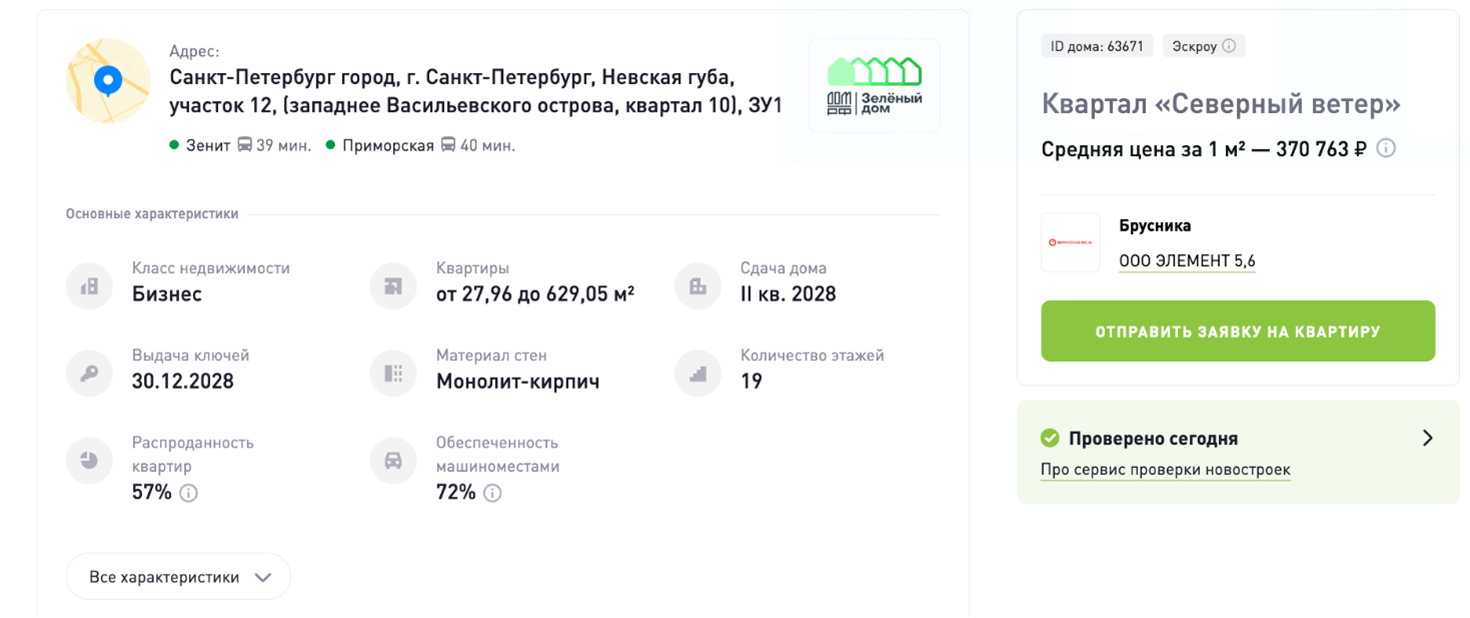
Task: Expand Все характеристики dropdown
Action: coord(178,577)
